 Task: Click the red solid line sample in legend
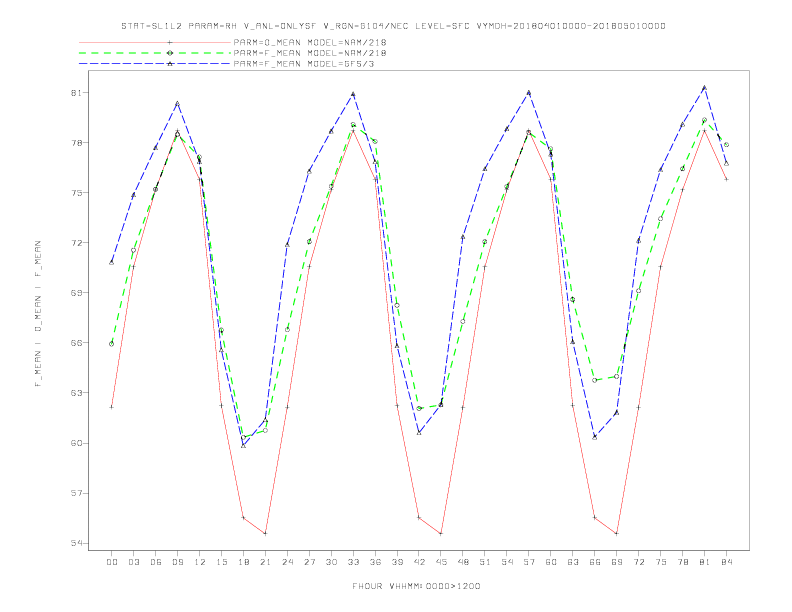pos(155,42)
